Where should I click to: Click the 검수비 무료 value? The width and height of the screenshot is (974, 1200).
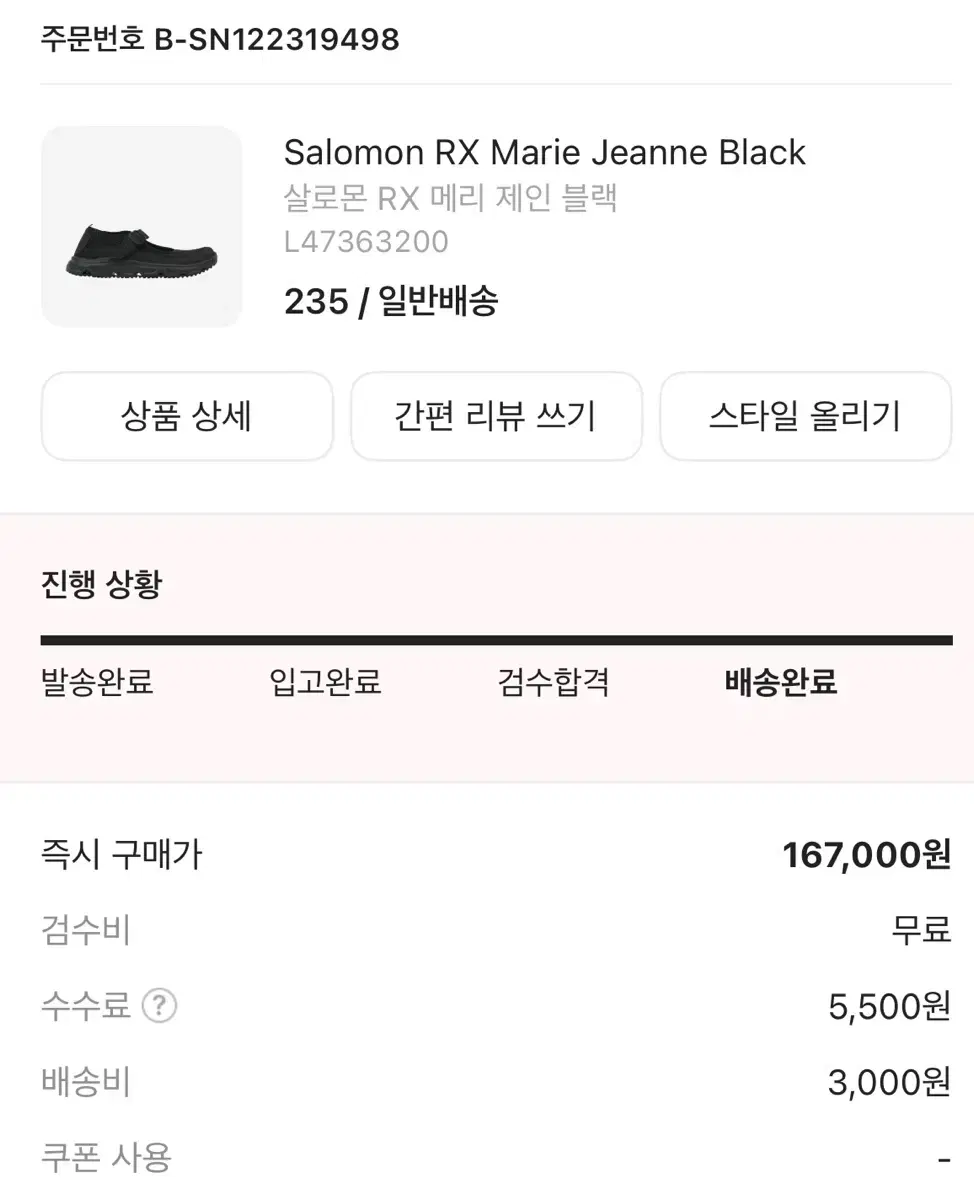click(921, 931)
